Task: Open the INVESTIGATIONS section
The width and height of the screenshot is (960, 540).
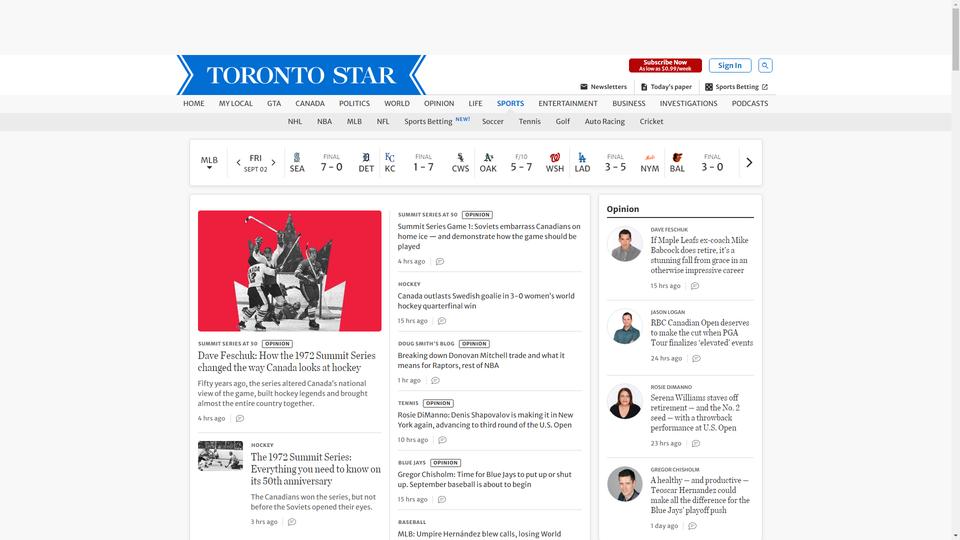Action: click(x=688, y=103)
